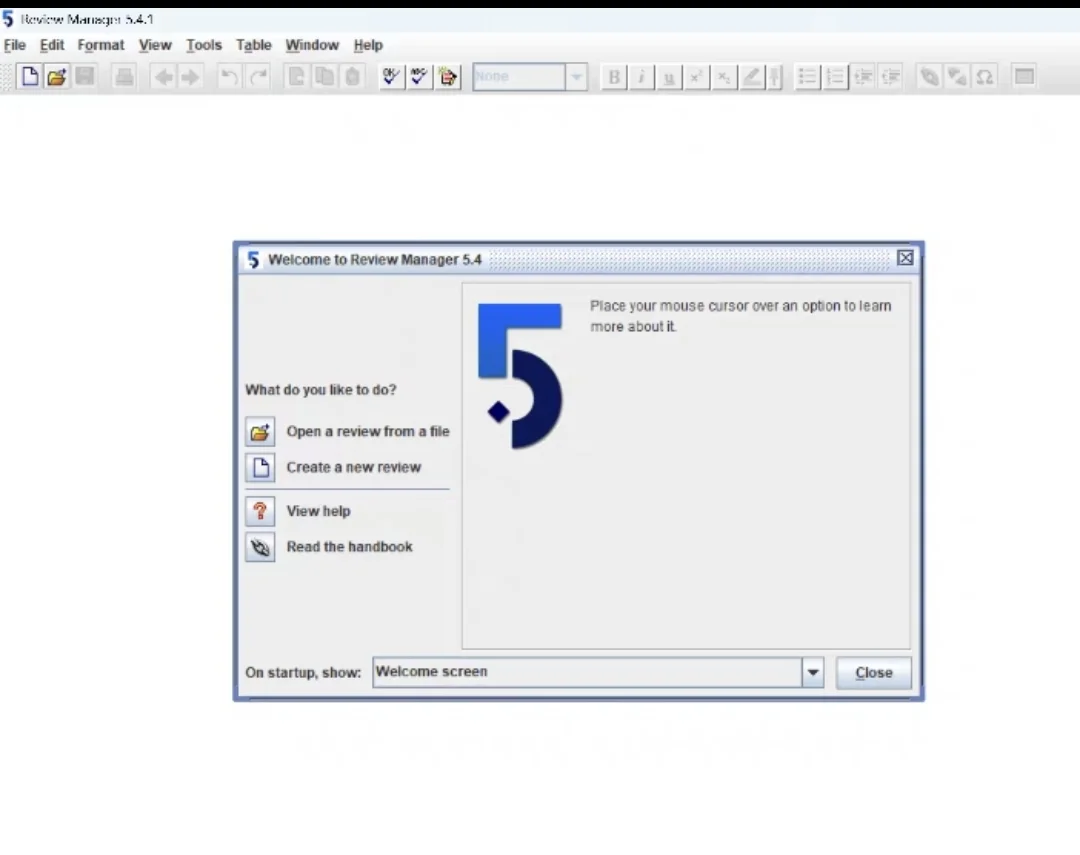Open the Tools menu
Viewport: 1080px width, 855px height.
pos(204,45)
